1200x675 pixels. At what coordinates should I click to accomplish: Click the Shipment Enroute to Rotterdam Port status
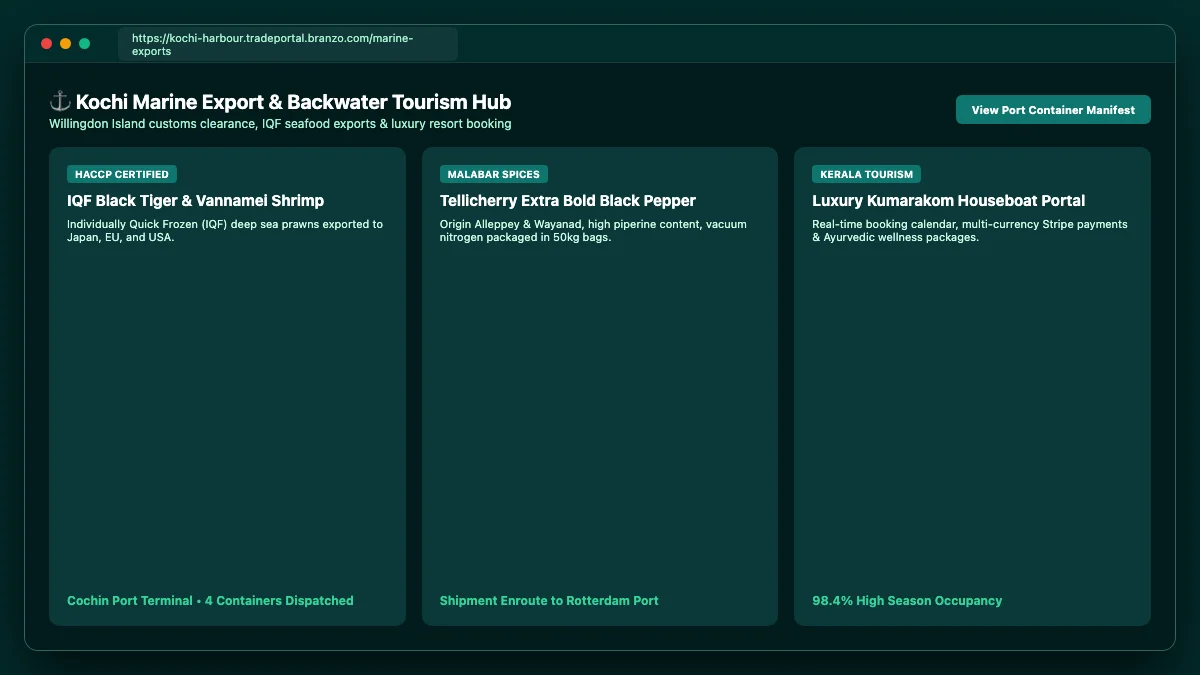549,601
